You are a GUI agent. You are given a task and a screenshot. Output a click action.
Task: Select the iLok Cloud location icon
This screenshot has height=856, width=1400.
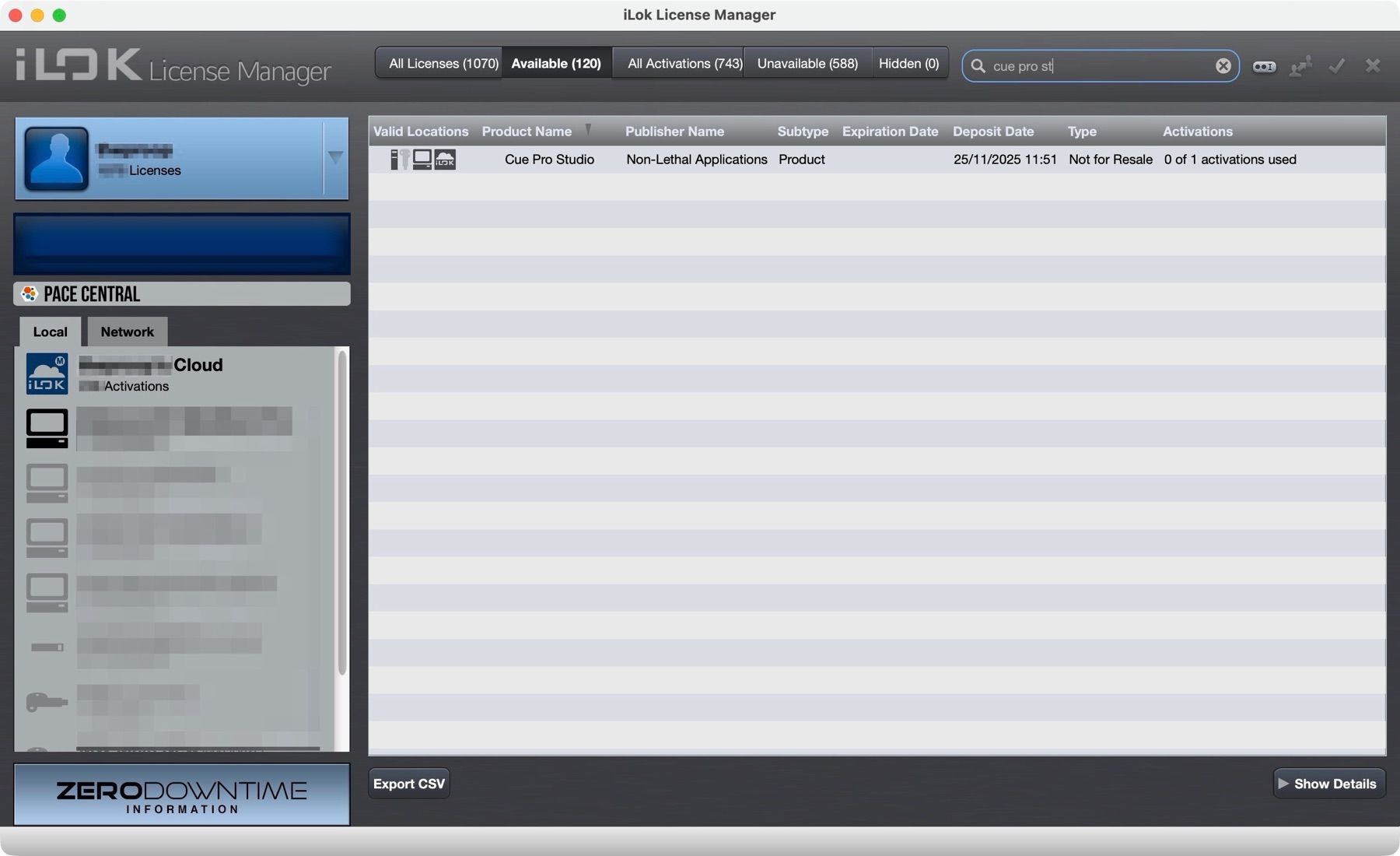pyautogui.click(x=47, y=374)
